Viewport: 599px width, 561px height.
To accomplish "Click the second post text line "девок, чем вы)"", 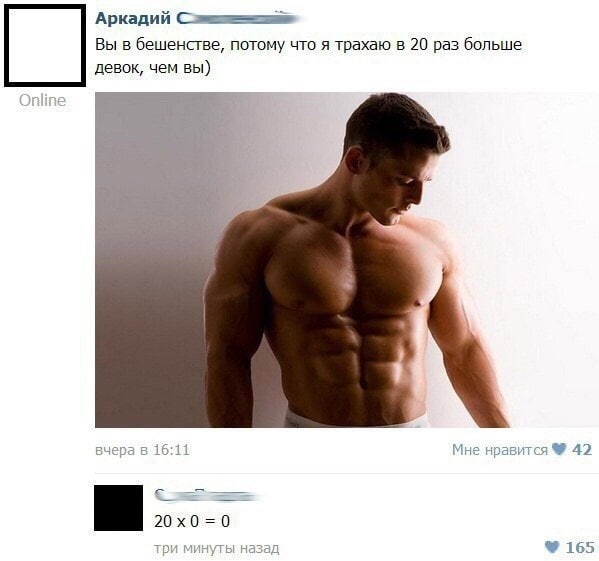I will (153, 68).
